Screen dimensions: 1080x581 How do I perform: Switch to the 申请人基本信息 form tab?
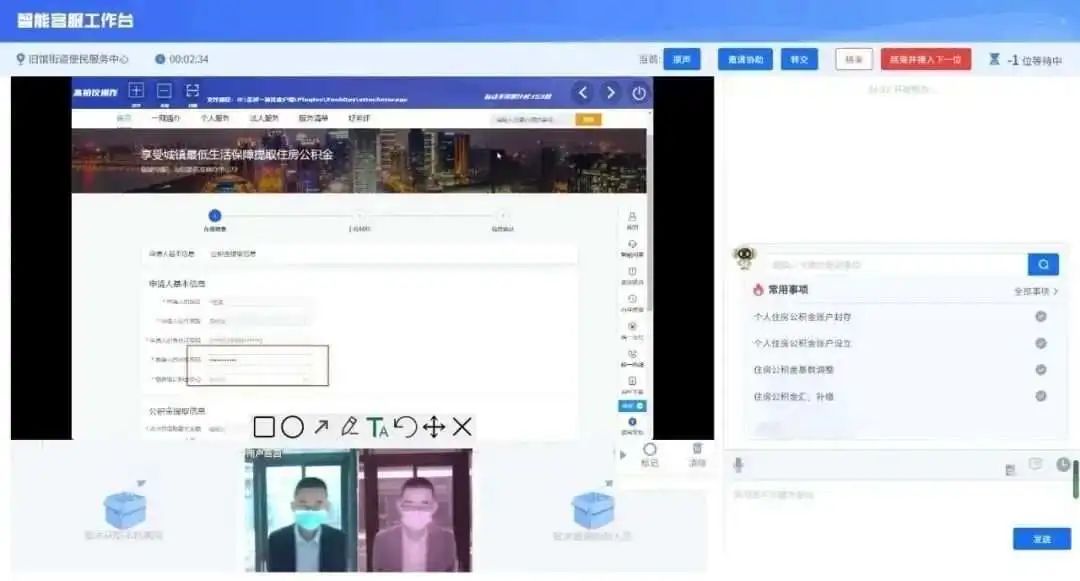pos(172,254)
